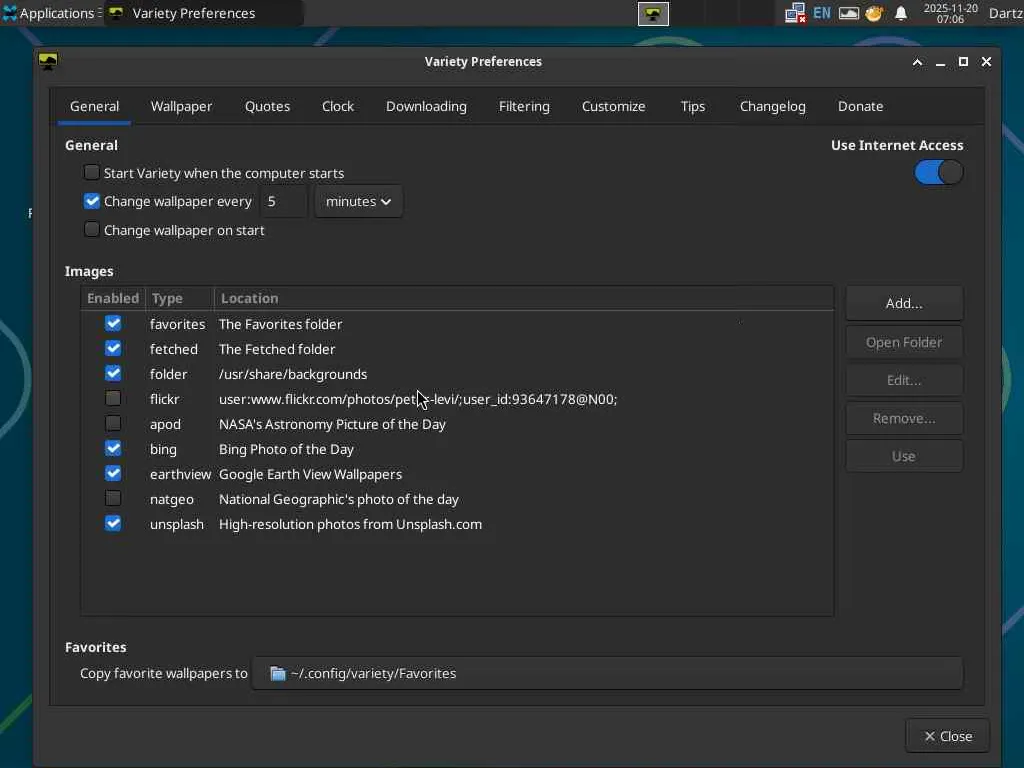Disable the /usr/share/backgrounds folder checkbox
The image size is (1024, 768).
pos(113,373)
